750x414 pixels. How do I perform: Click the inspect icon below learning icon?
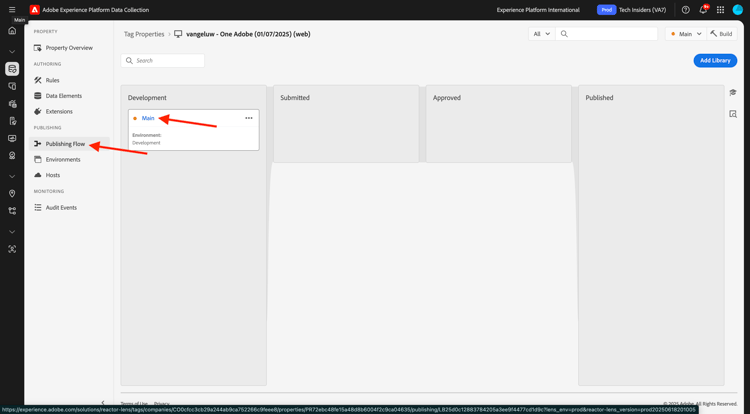click(x=733, y=114)
